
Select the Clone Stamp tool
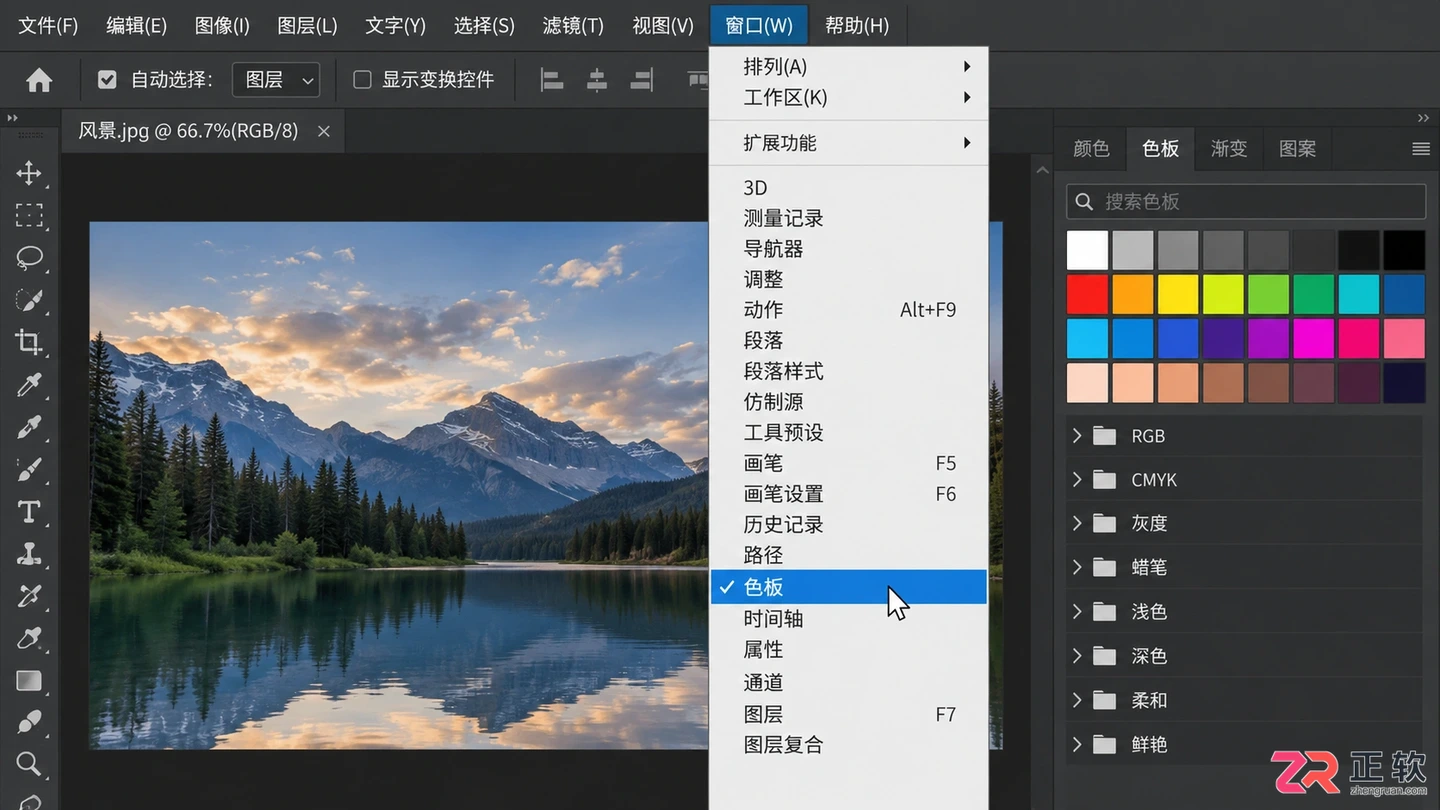pyautogui.click(x=29, y=553)
